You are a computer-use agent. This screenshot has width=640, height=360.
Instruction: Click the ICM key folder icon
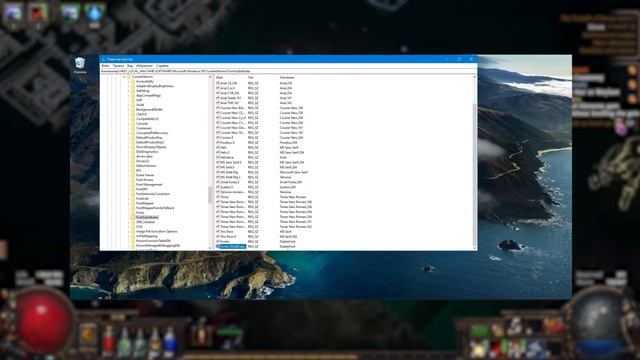133,227
